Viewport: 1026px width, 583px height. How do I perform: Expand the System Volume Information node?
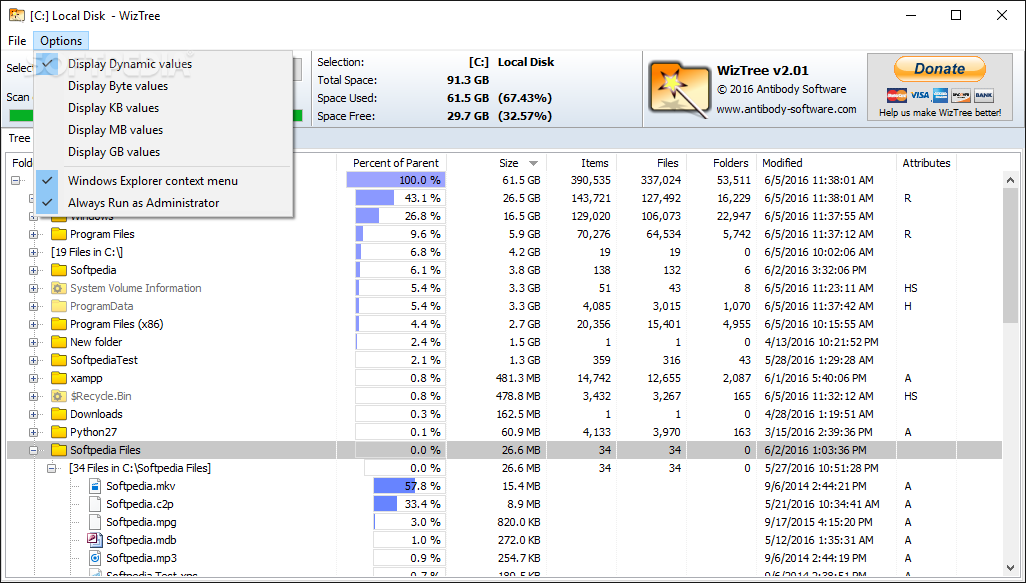pos(33,288)
